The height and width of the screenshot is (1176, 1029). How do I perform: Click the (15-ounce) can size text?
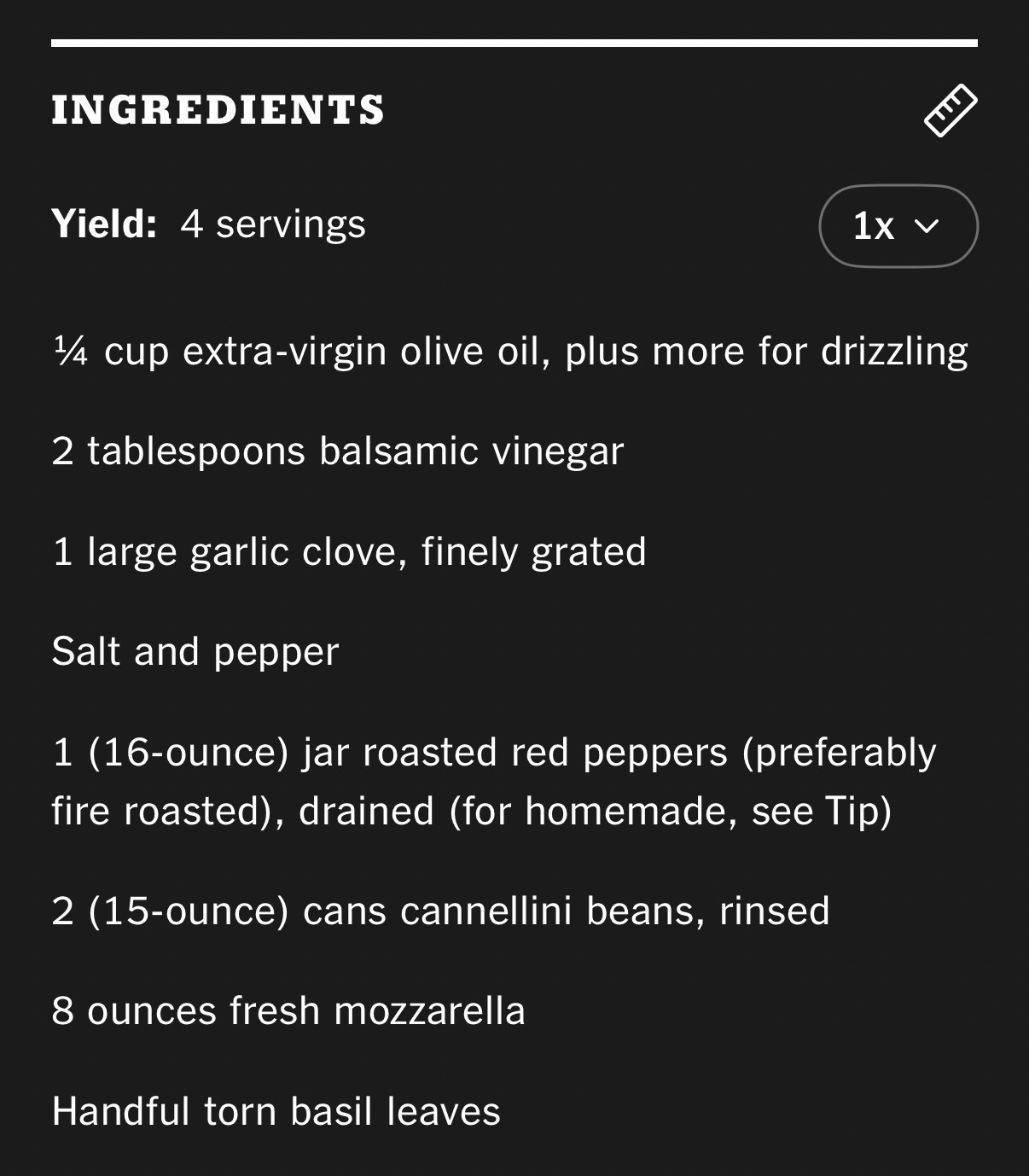(x=189, y=911)
